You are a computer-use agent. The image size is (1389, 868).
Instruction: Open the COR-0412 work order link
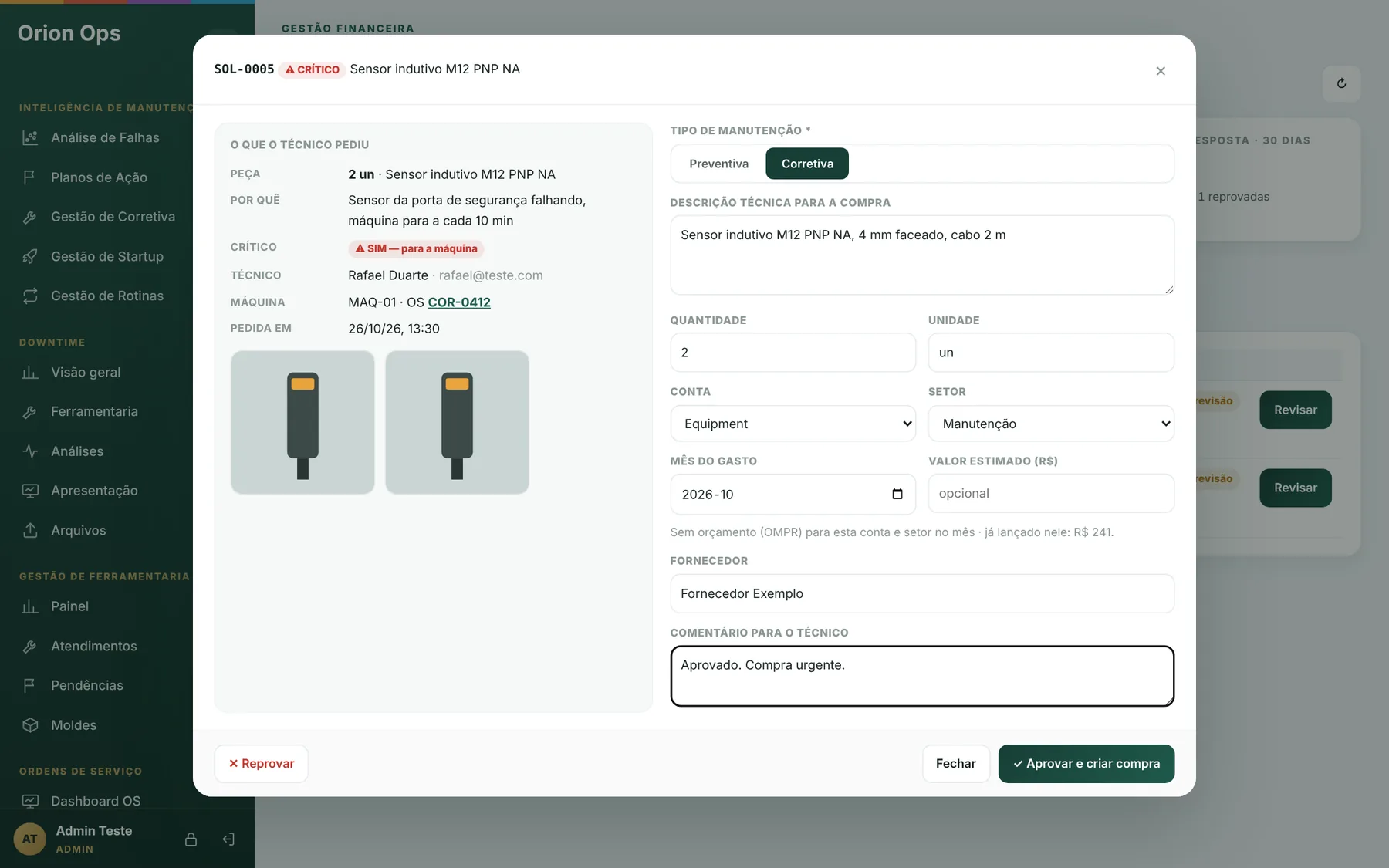click(459, 302)
